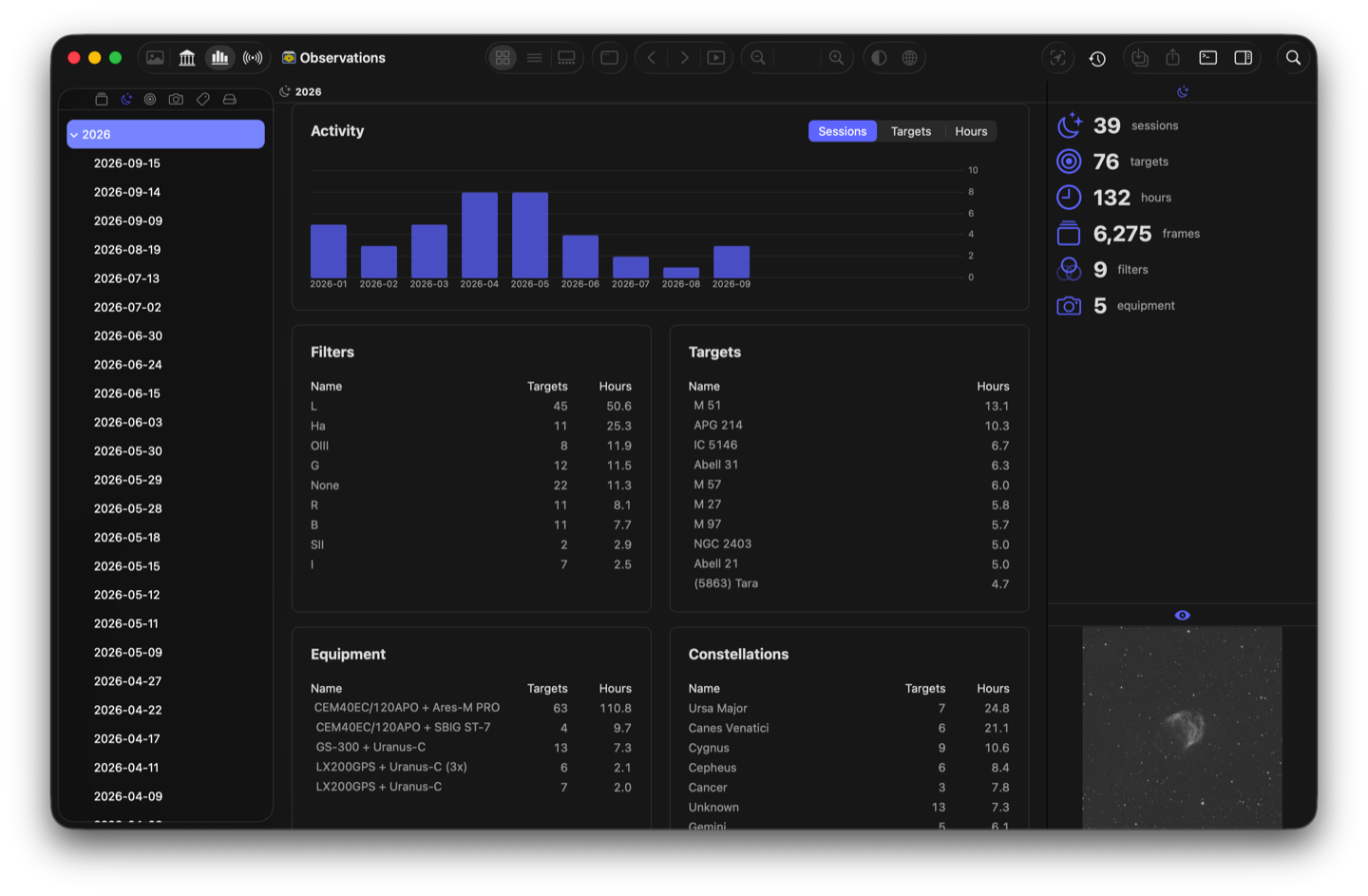
Task: Toggle the eye preview icon above the image
Action: 1182,615
